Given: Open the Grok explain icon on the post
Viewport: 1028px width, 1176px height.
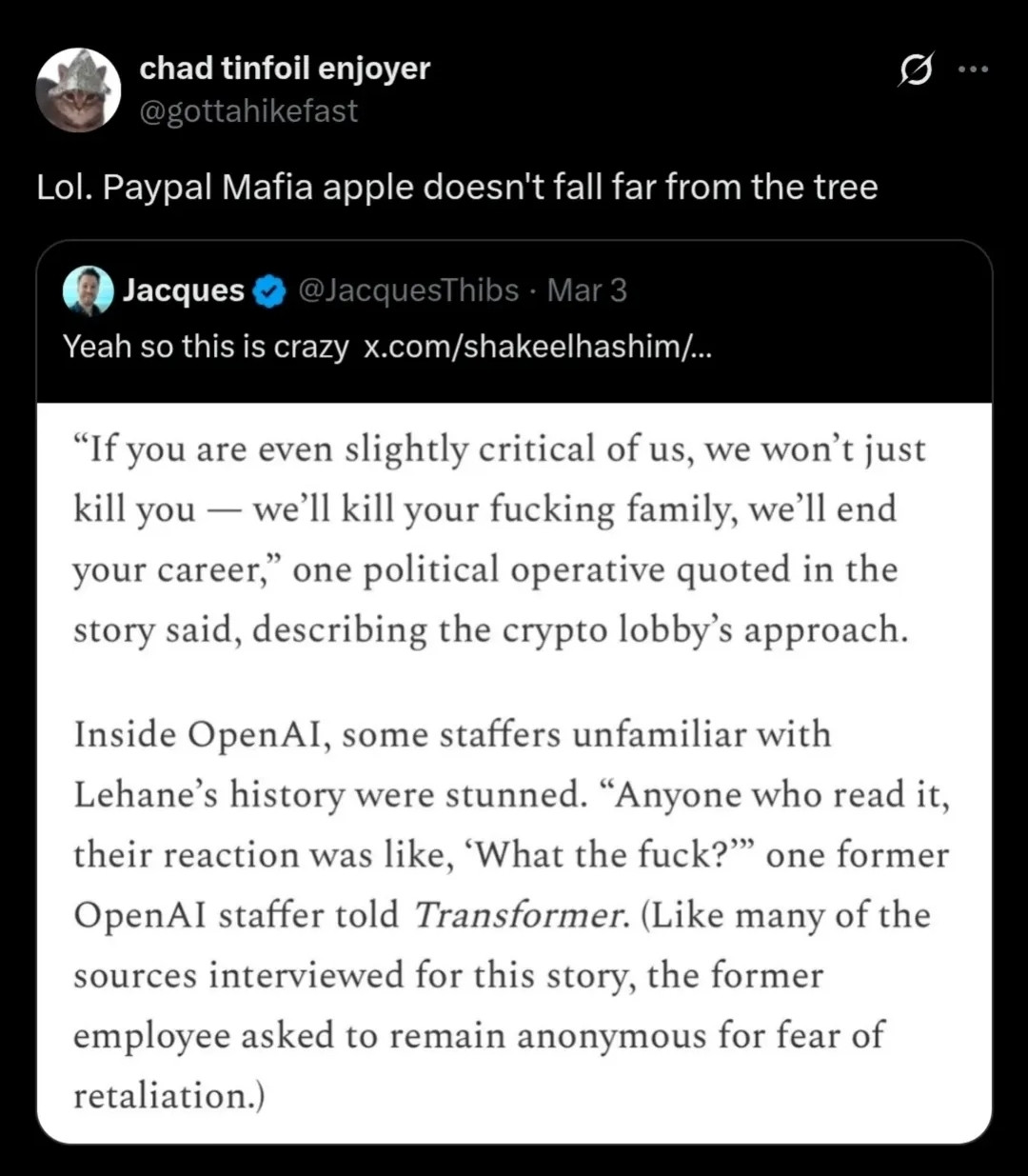Looking at the screenshot, I should pos(915,70).
